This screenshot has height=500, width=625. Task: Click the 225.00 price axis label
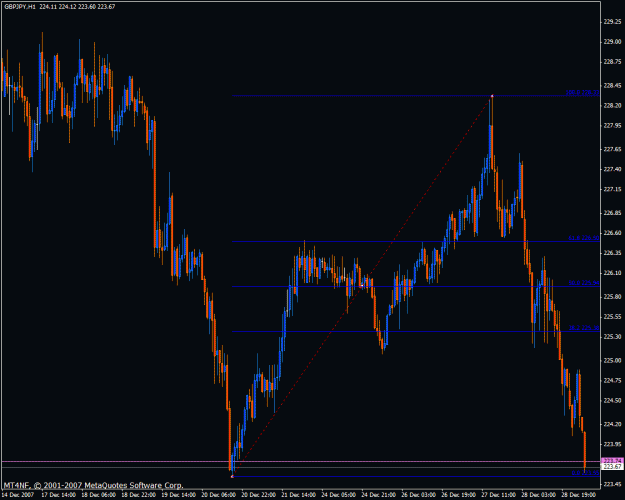612,360
